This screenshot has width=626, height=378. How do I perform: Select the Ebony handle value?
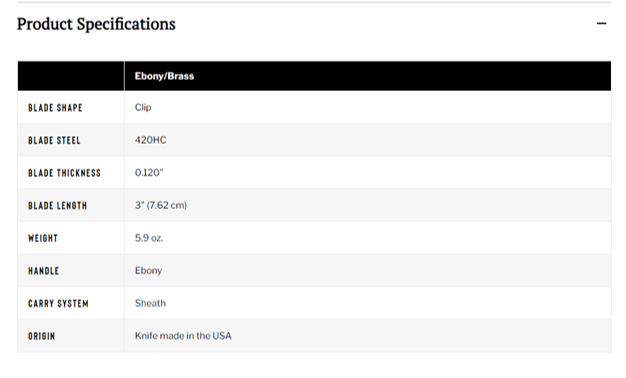click(x=148, y=271)
